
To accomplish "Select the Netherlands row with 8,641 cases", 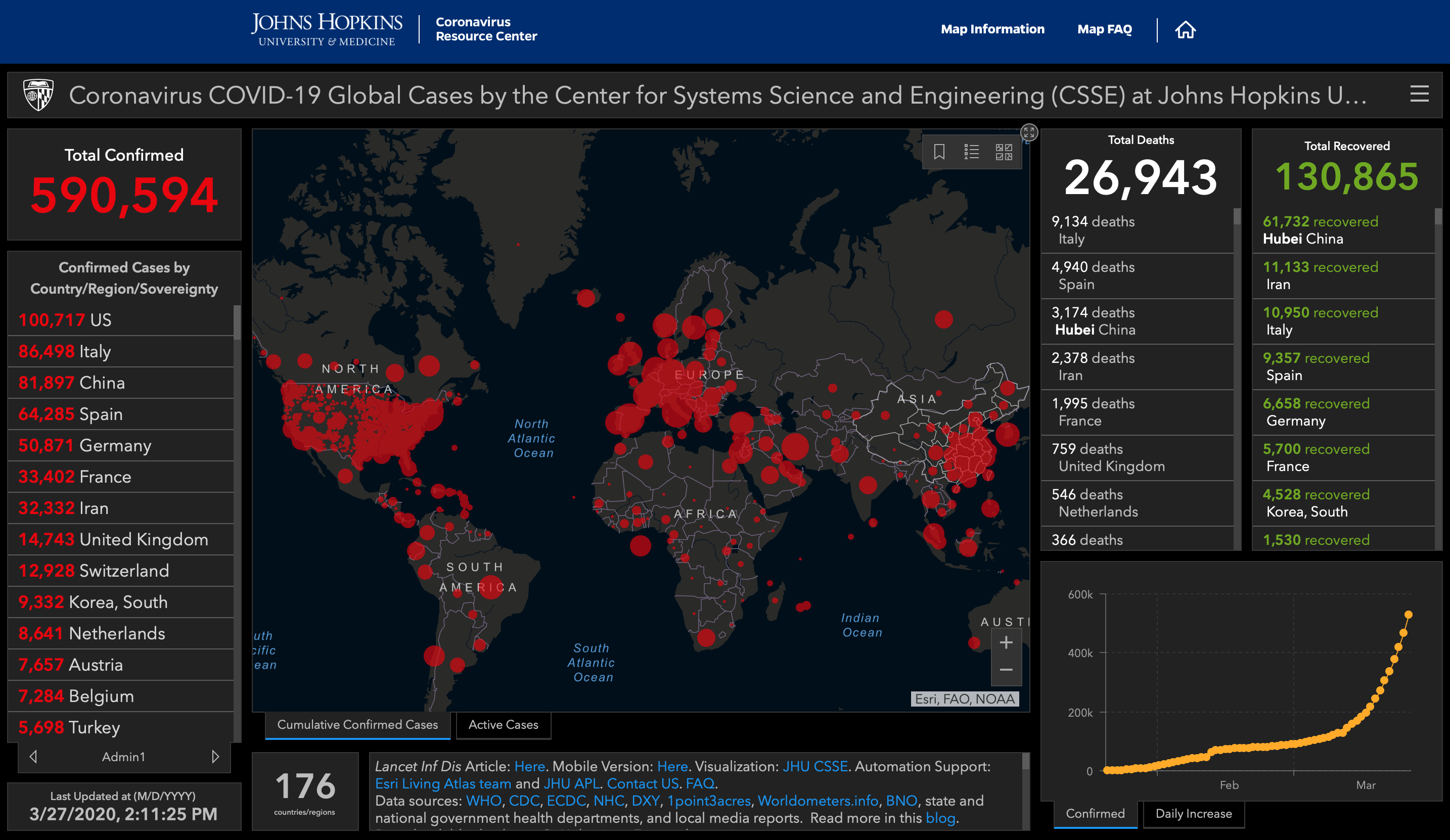I will click(x=121, y=633).
